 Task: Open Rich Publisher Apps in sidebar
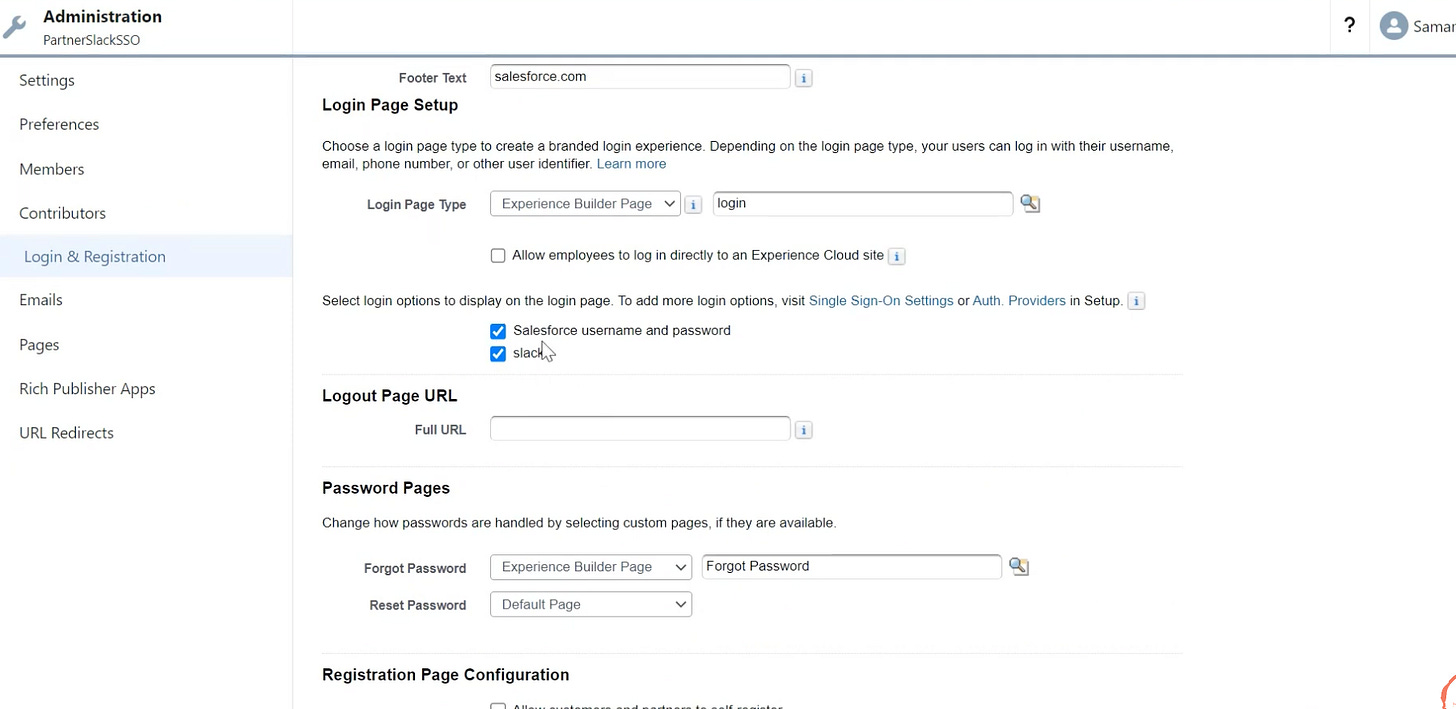[x=87, y=389]
